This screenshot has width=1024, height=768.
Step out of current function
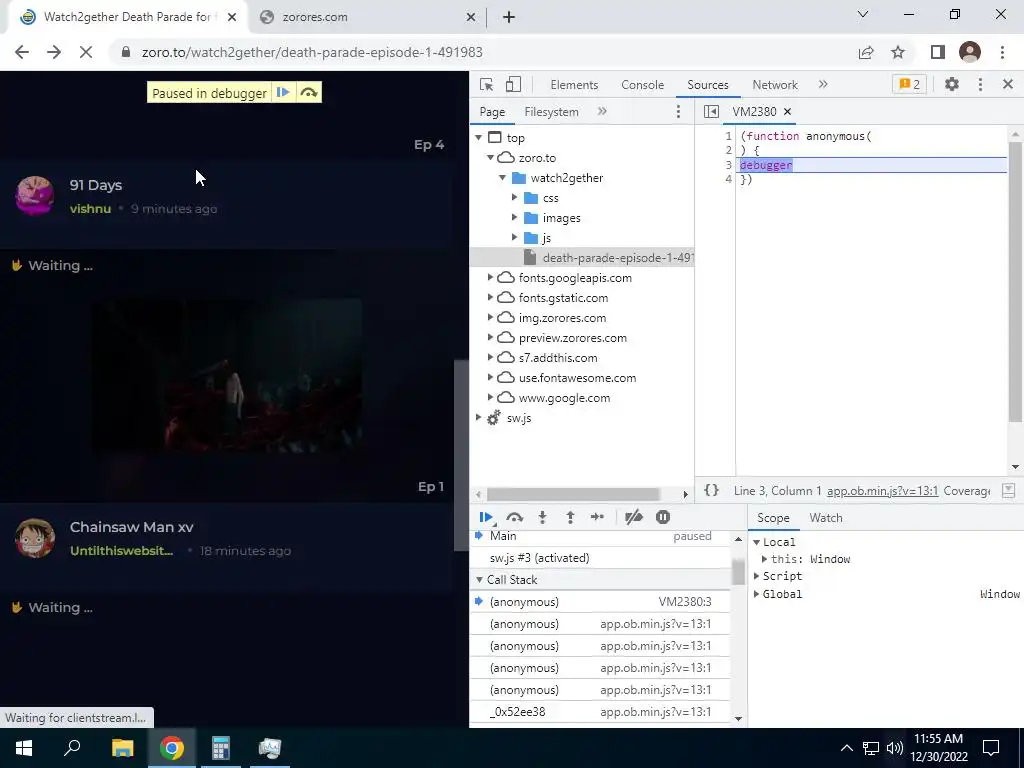570,517
